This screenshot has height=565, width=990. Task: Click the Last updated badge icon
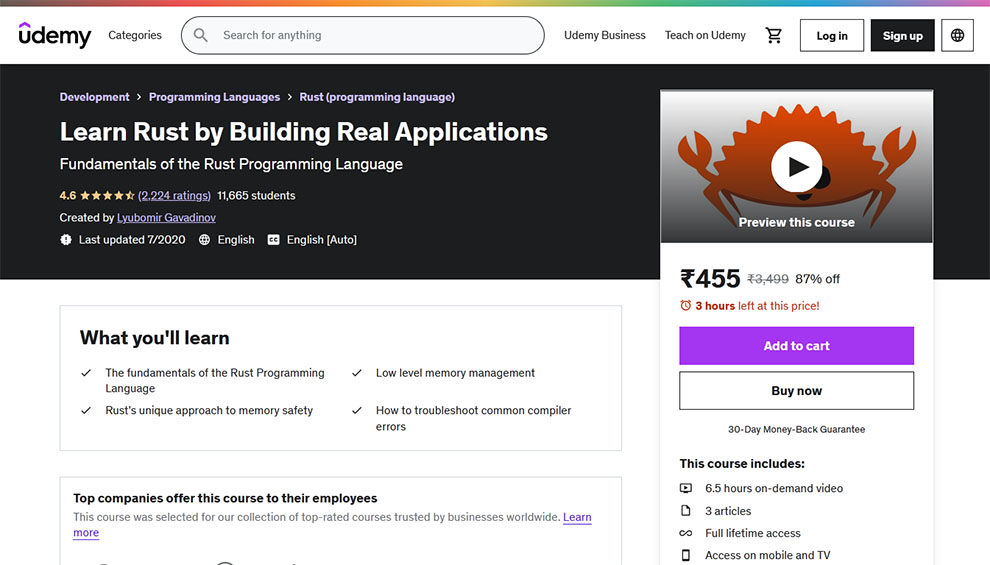click(66, 240)
